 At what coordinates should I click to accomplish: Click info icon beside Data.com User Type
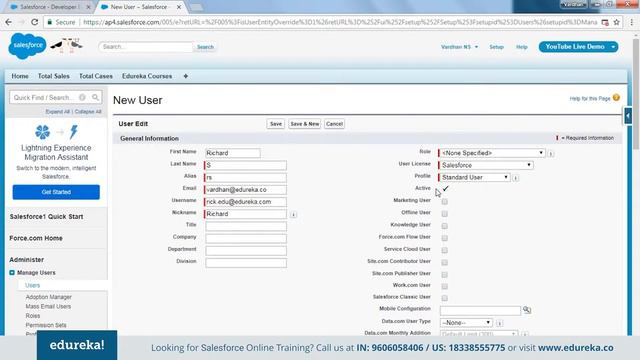(x=499, y=323)
